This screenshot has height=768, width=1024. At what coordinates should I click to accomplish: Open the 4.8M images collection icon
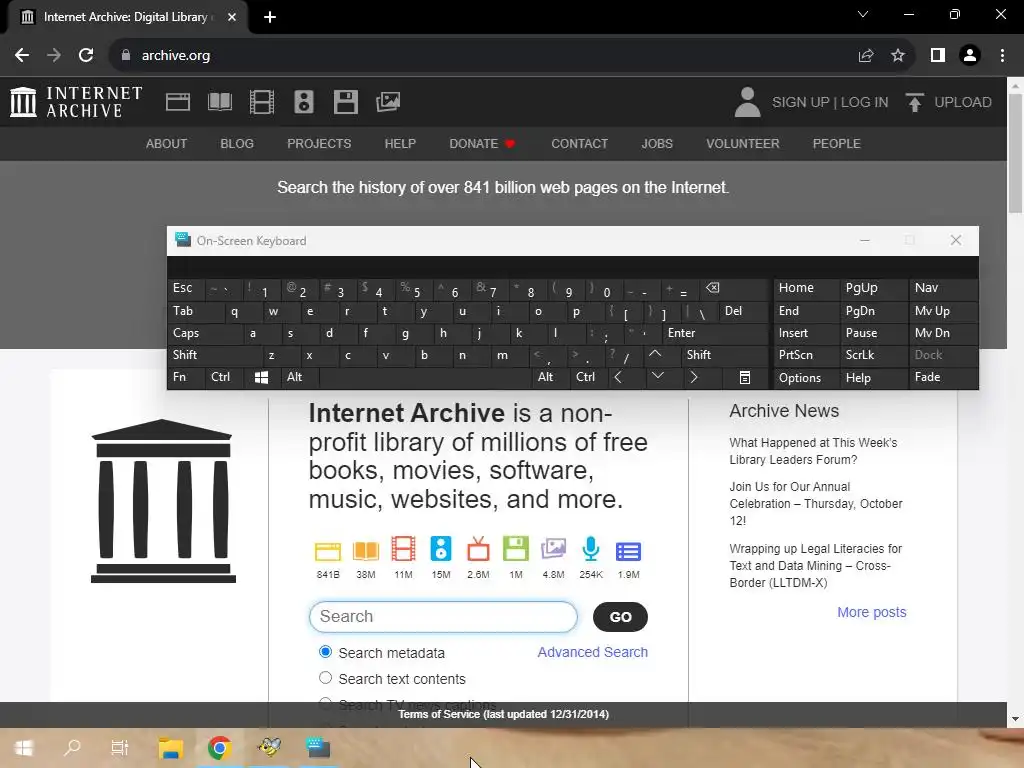tap(553, 549)
